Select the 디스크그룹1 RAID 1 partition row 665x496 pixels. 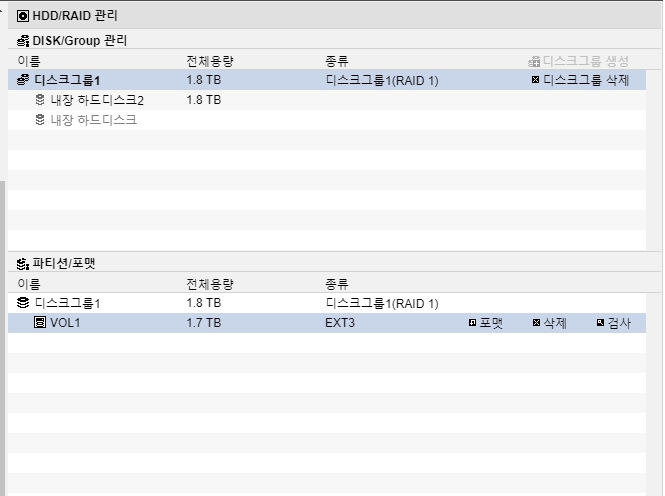coord(327,303)
